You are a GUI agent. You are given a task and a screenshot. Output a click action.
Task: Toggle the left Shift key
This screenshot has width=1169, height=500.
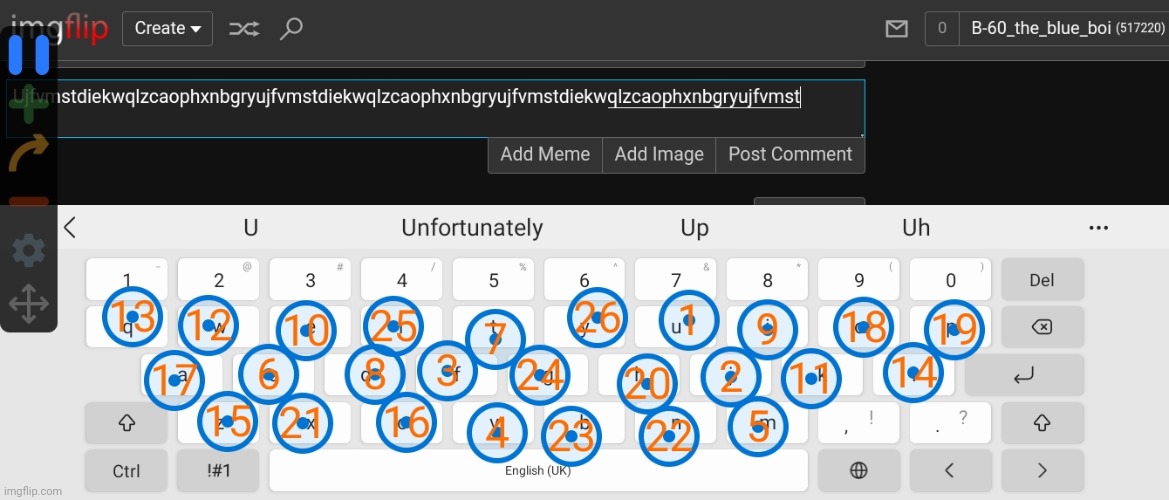click(x=127, y=423)
